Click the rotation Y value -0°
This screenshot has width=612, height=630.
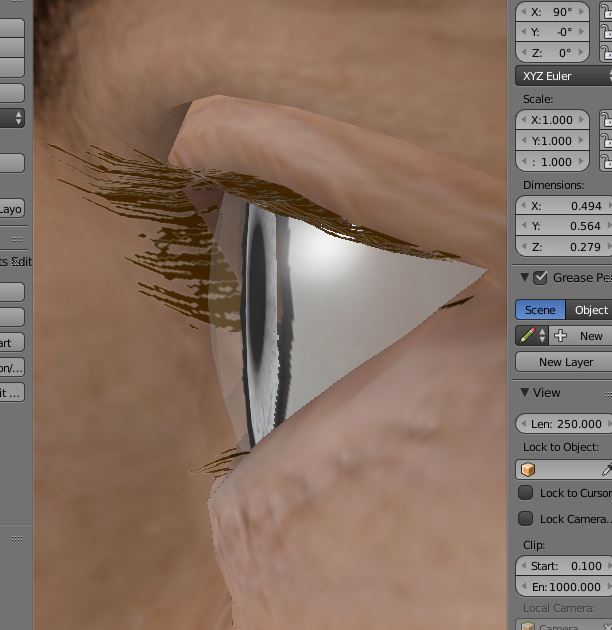553,31
